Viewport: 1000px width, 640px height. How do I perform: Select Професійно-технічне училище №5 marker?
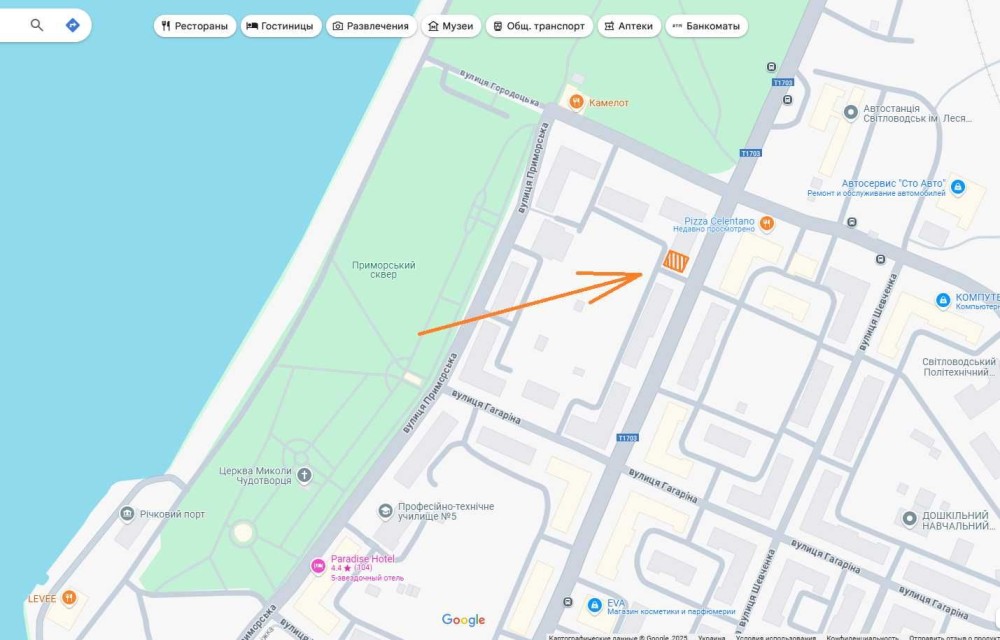385,511
